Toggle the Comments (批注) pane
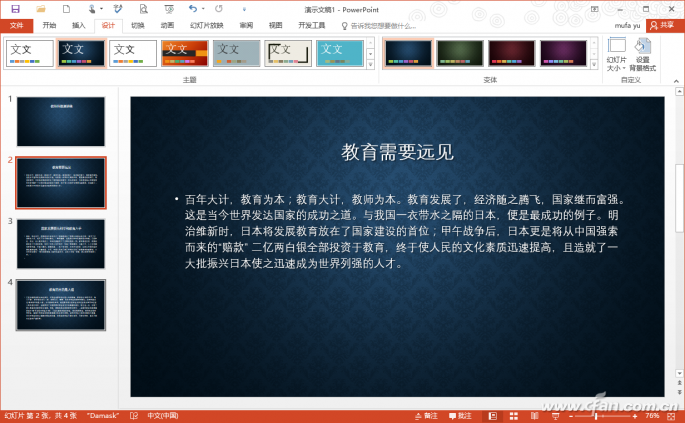 pyautogui.click(x=460, y=415)
